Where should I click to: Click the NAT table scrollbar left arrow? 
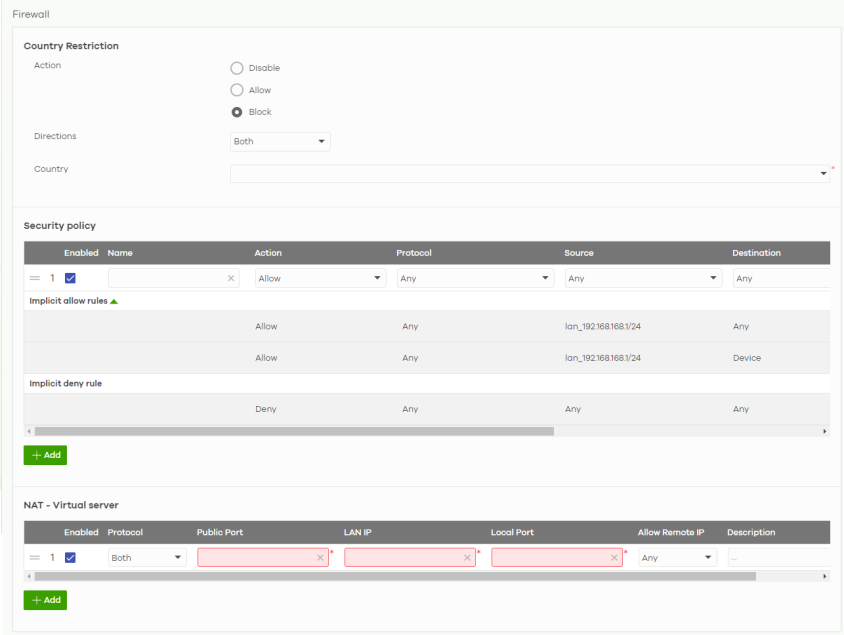(28, 577)
